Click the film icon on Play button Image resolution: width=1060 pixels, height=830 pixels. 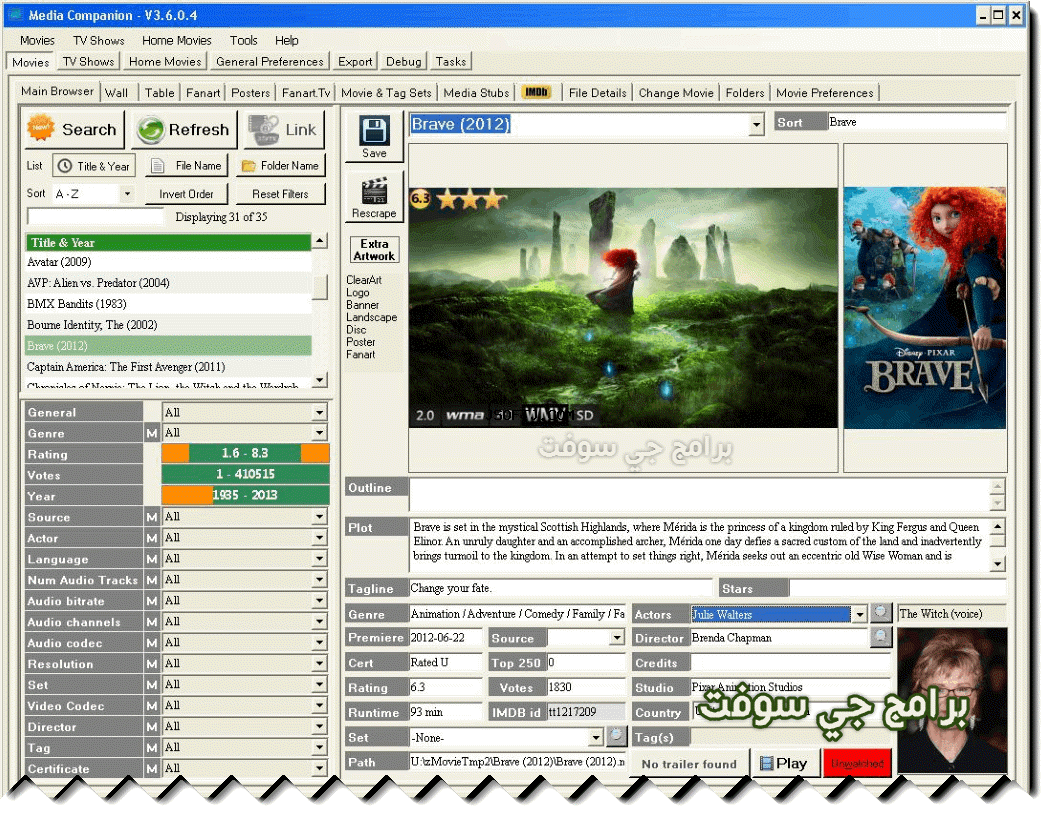[x=766, y=764]
